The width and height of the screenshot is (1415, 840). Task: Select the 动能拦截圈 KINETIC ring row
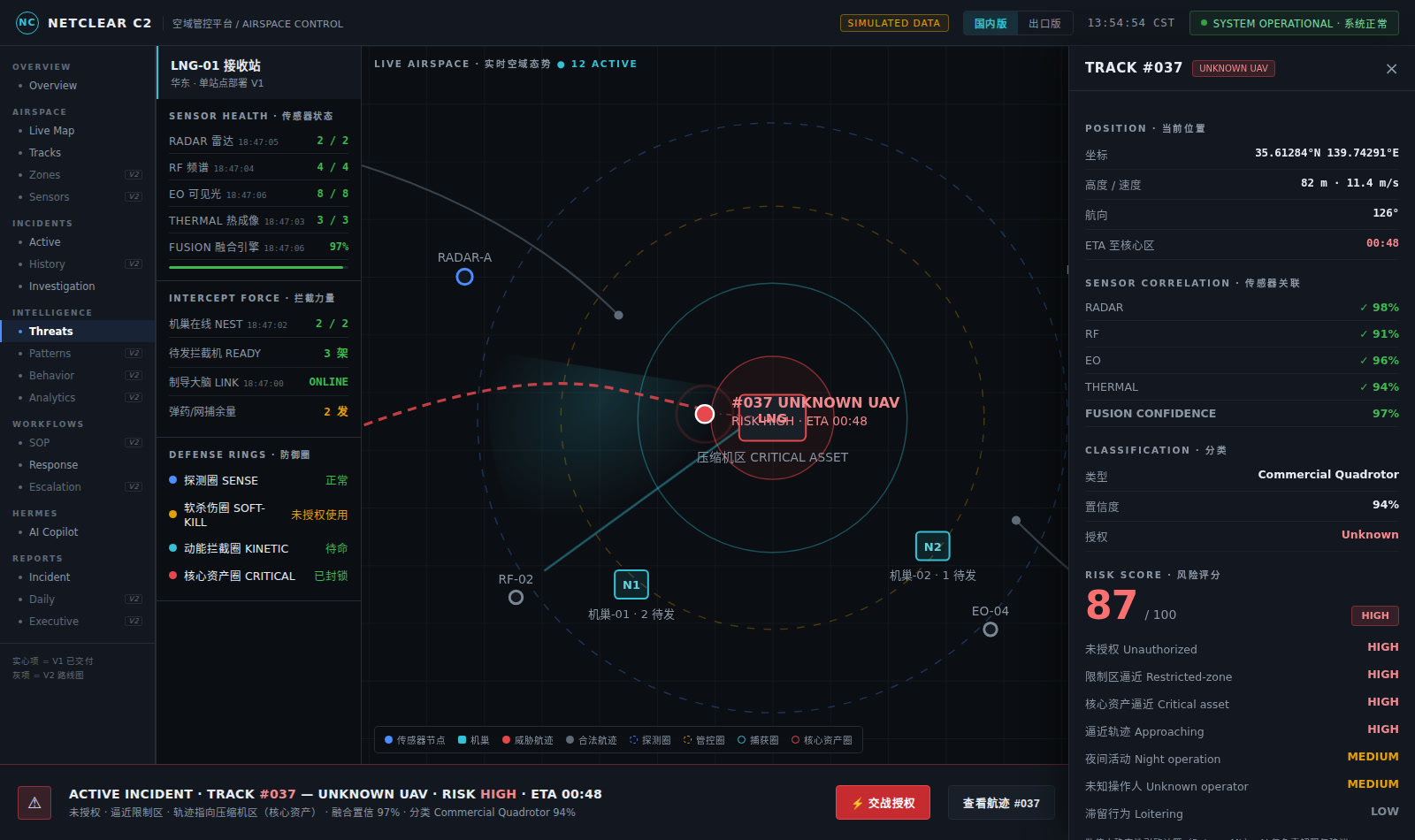point(258,548)
